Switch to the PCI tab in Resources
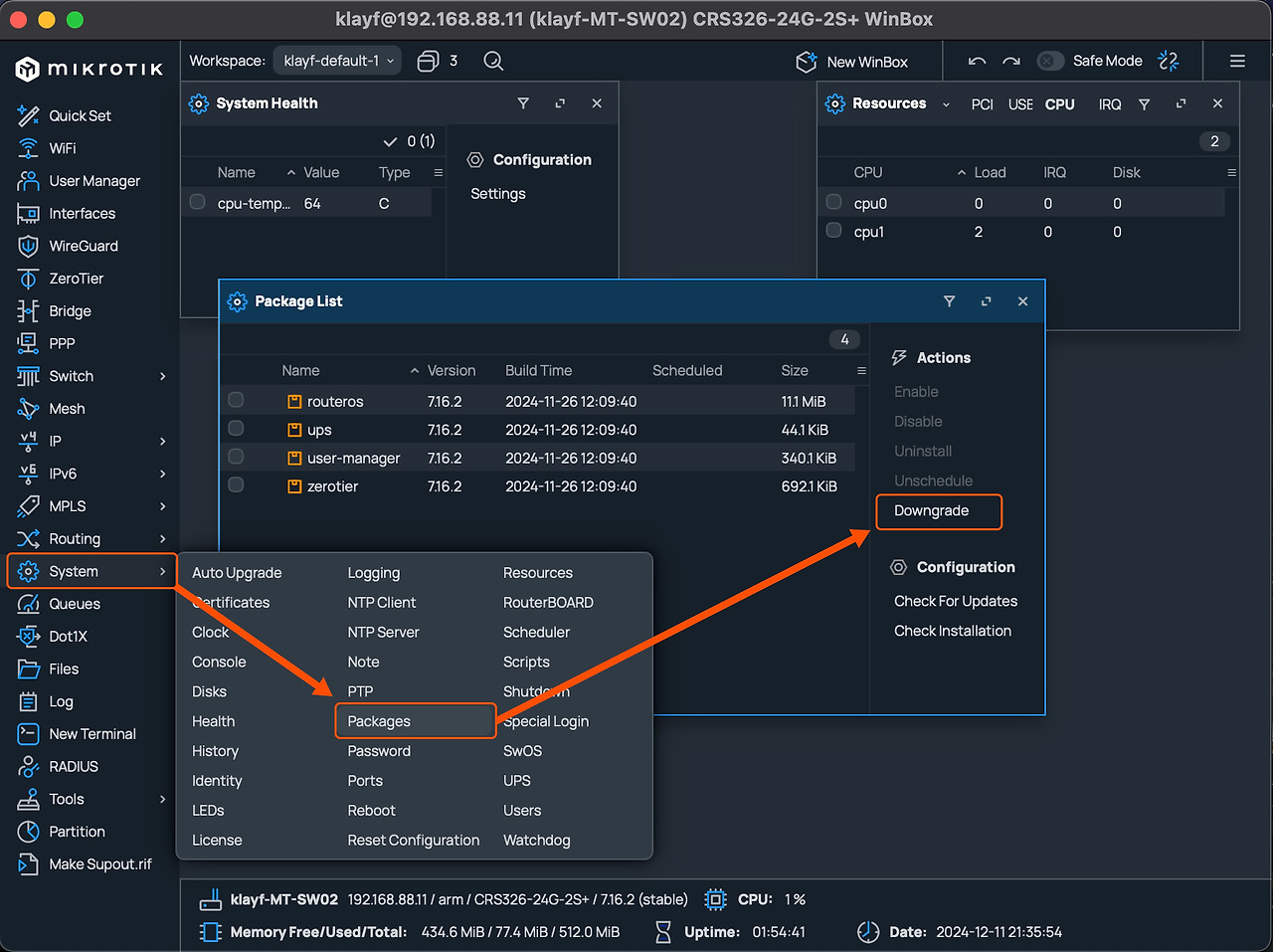1273x952 pixels. (x=982, y=104)
